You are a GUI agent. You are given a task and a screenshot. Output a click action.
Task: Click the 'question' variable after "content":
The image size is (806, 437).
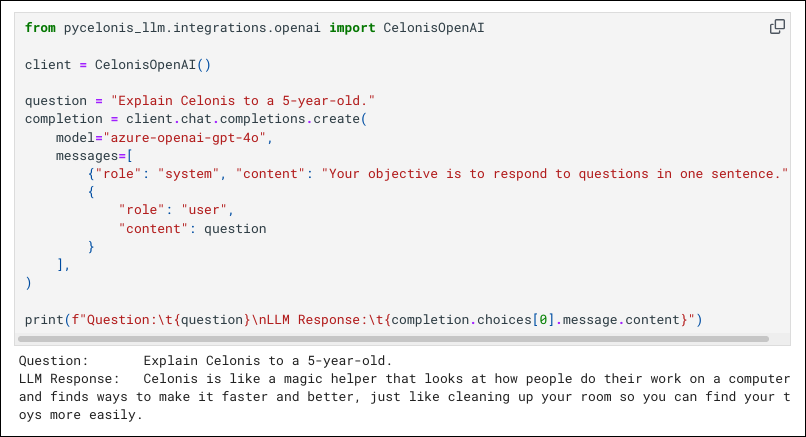235,229
